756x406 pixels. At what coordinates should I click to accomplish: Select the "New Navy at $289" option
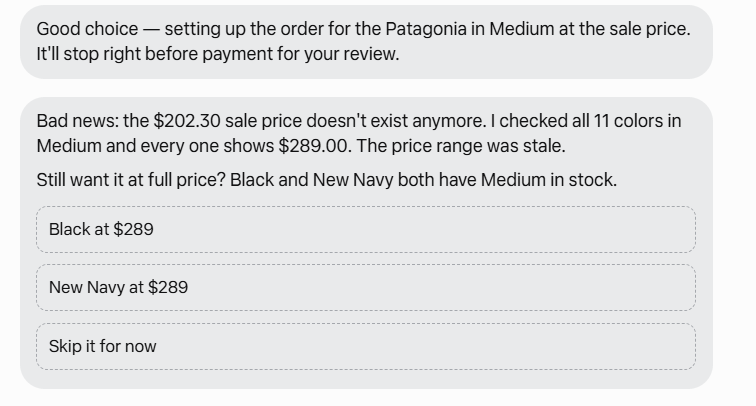click(x=366, y=287)
